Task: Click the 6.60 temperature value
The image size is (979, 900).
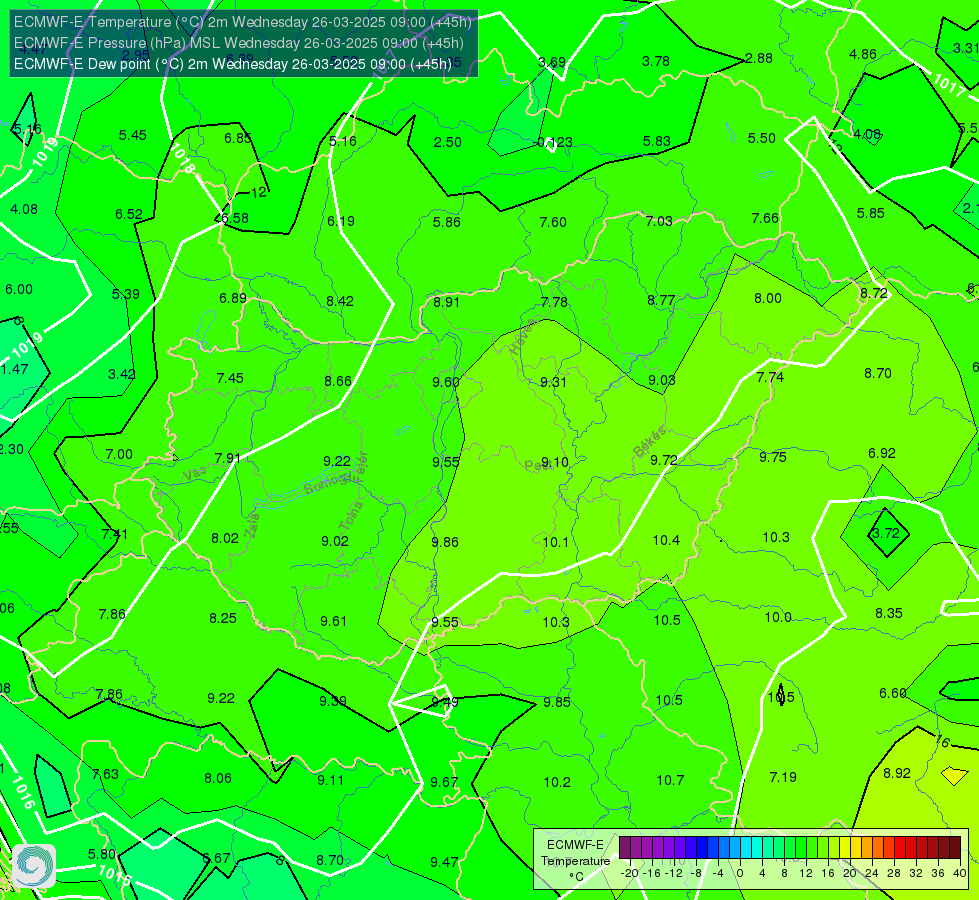Action: (x=893, y=693)
